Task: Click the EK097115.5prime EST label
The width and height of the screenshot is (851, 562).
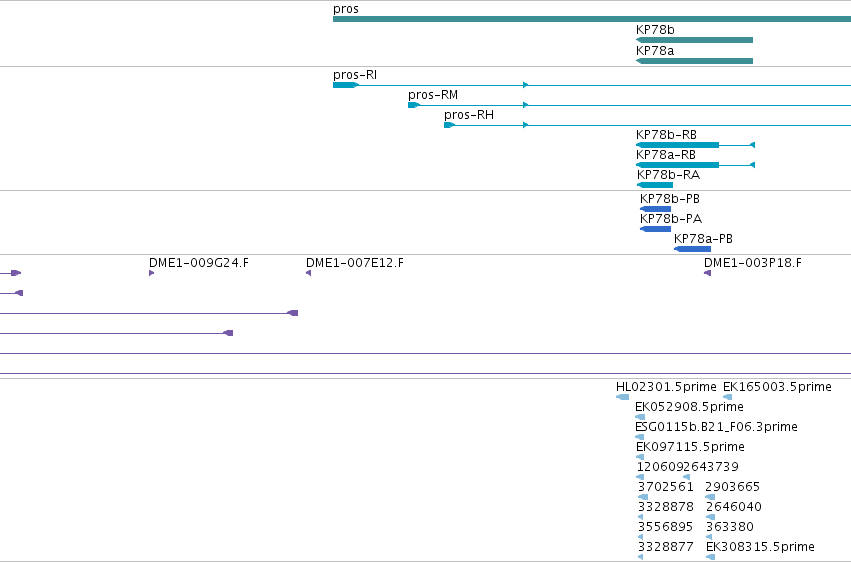Action: coord(690,447)
